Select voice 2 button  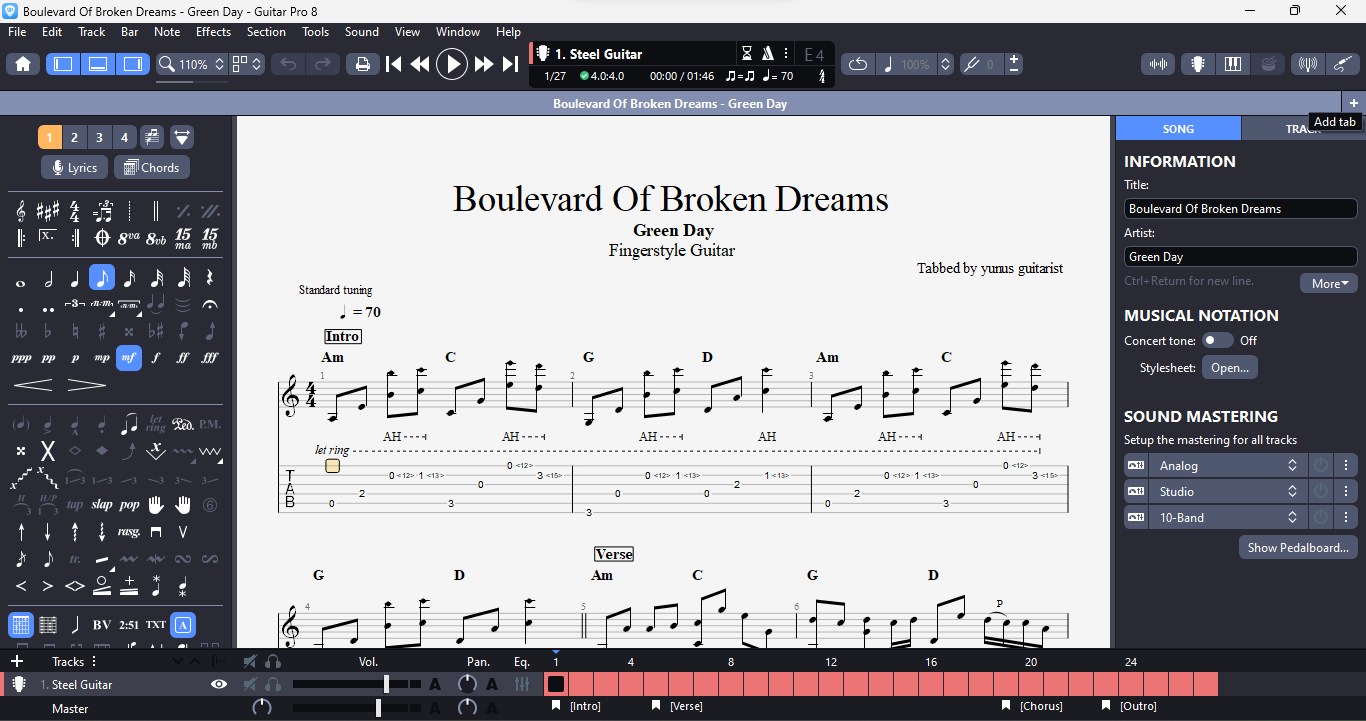pos(75,137)
